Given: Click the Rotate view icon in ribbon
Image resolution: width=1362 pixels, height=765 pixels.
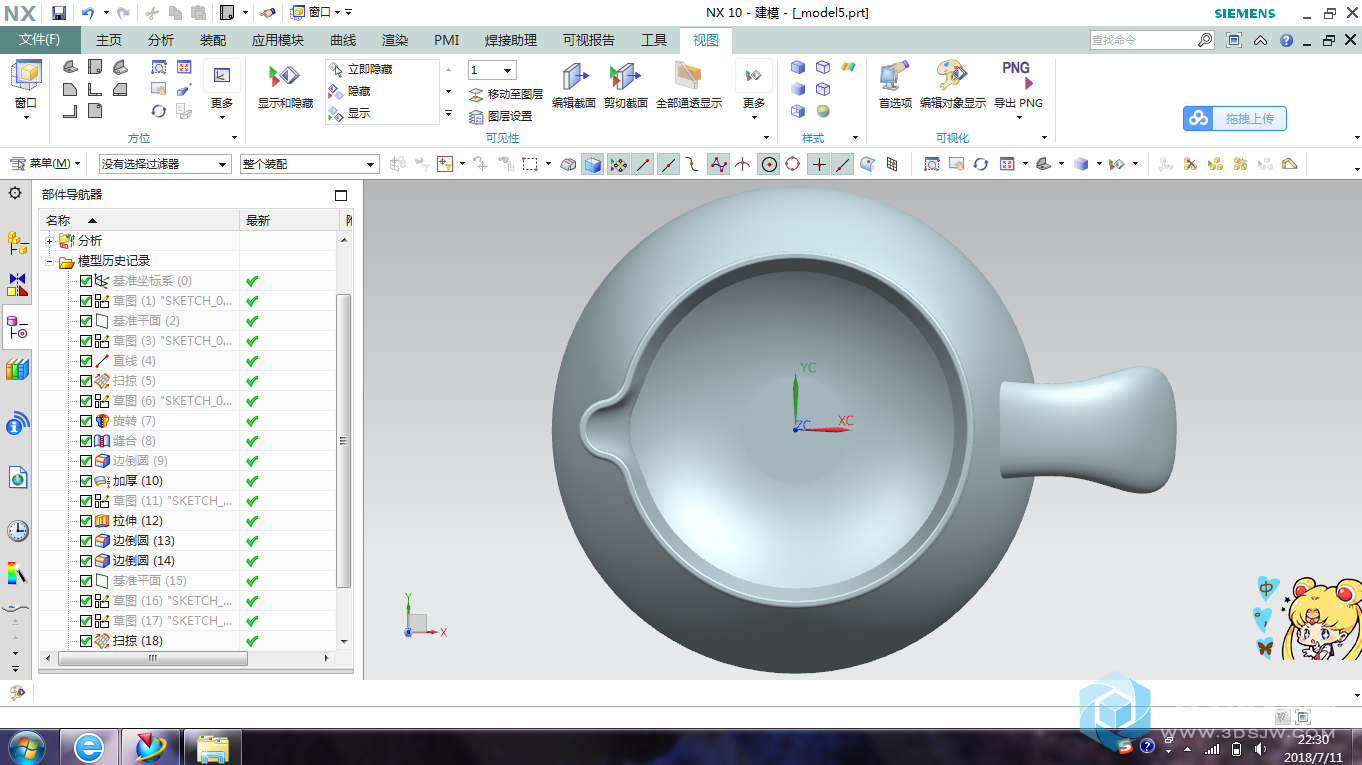Looking at the screenshot, I should pos(158,111).
